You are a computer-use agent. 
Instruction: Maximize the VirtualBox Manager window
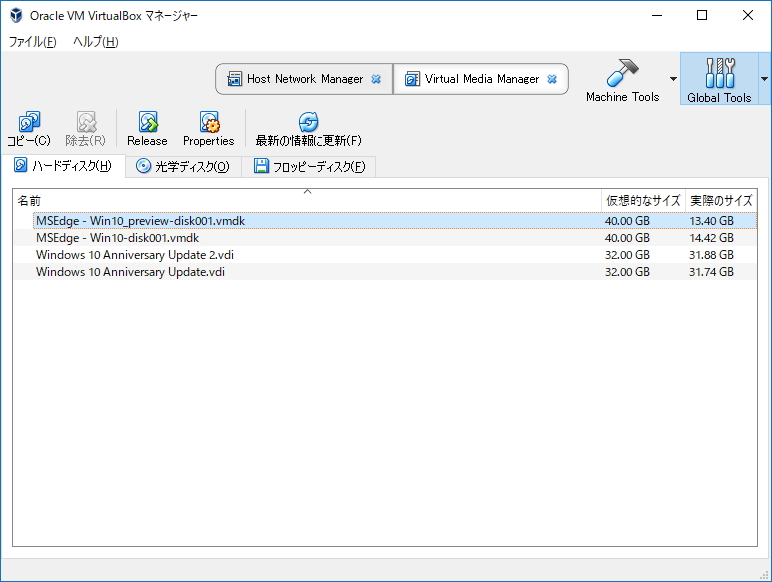(702, 15)
